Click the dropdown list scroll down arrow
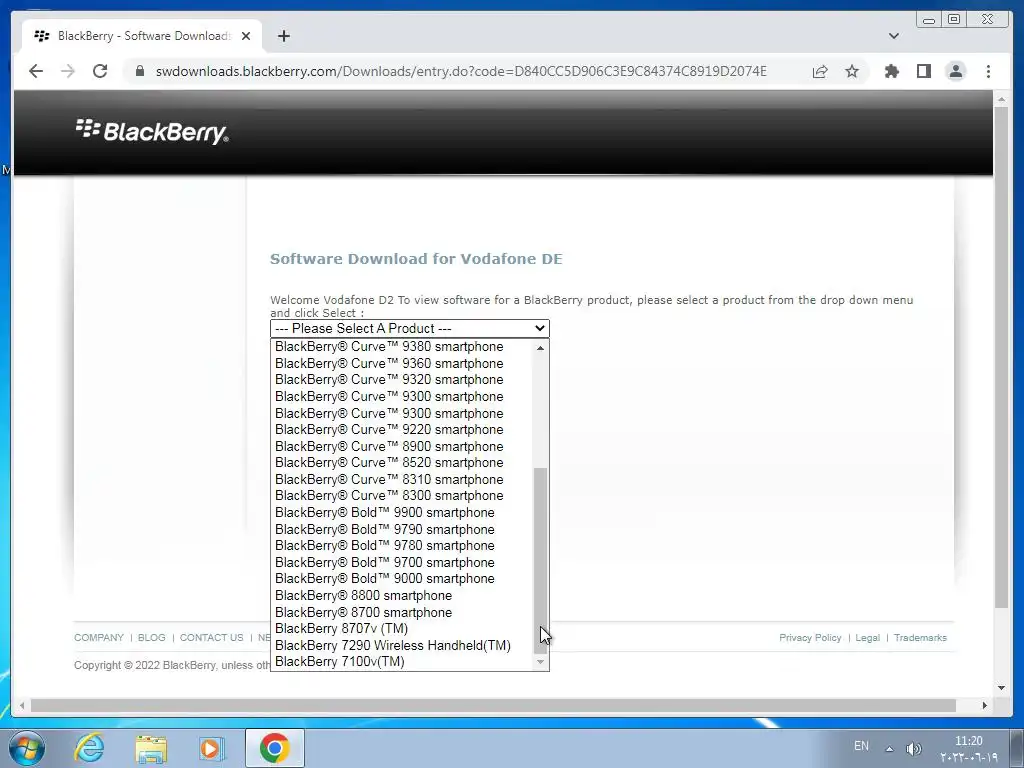Viewport: 1024px width, 768px height. [x=541, y=662]
